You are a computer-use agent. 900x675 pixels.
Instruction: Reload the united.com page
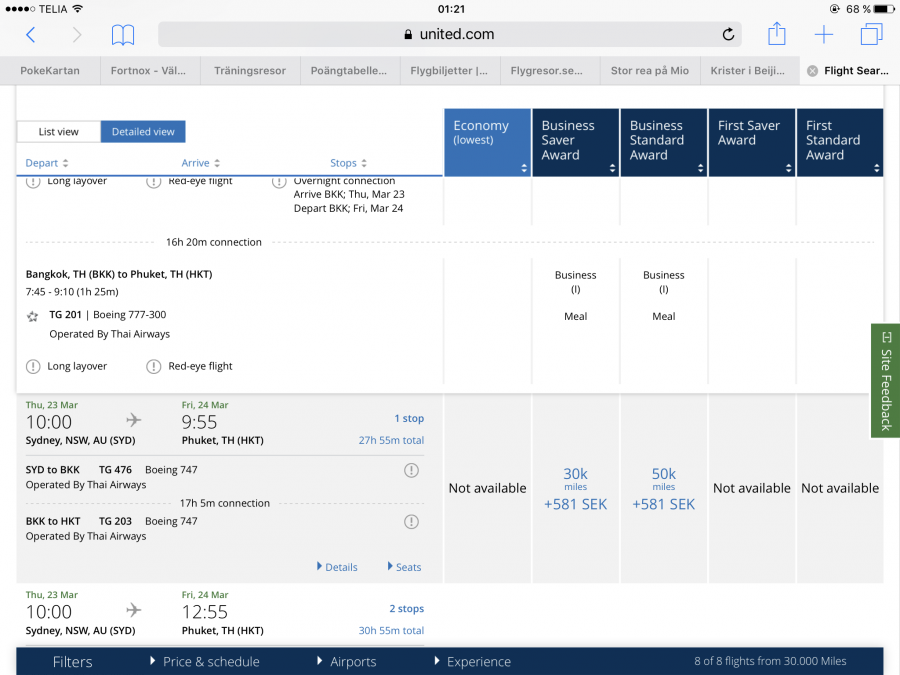728,34
